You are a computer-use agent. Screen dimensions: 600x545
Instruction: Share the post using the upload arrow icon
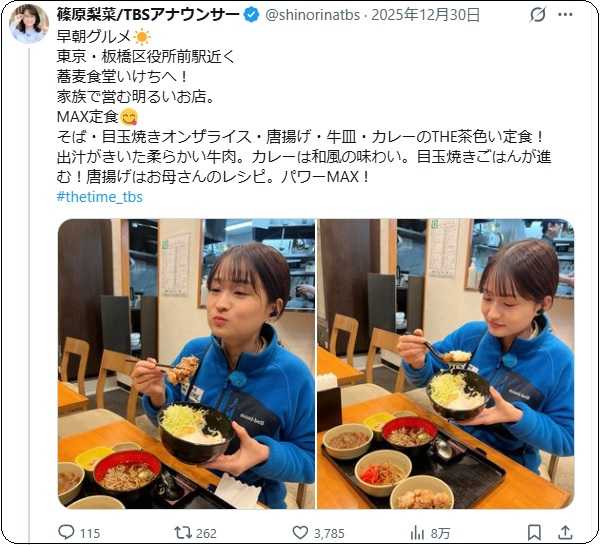point(565,532)
